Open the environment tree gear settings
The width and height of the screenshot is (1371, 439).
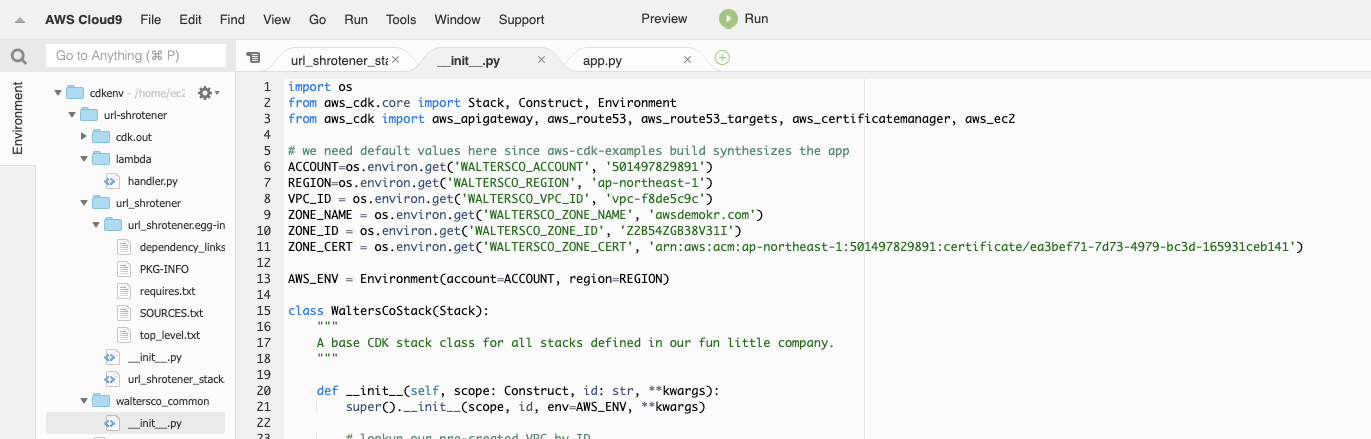point(208,92)
